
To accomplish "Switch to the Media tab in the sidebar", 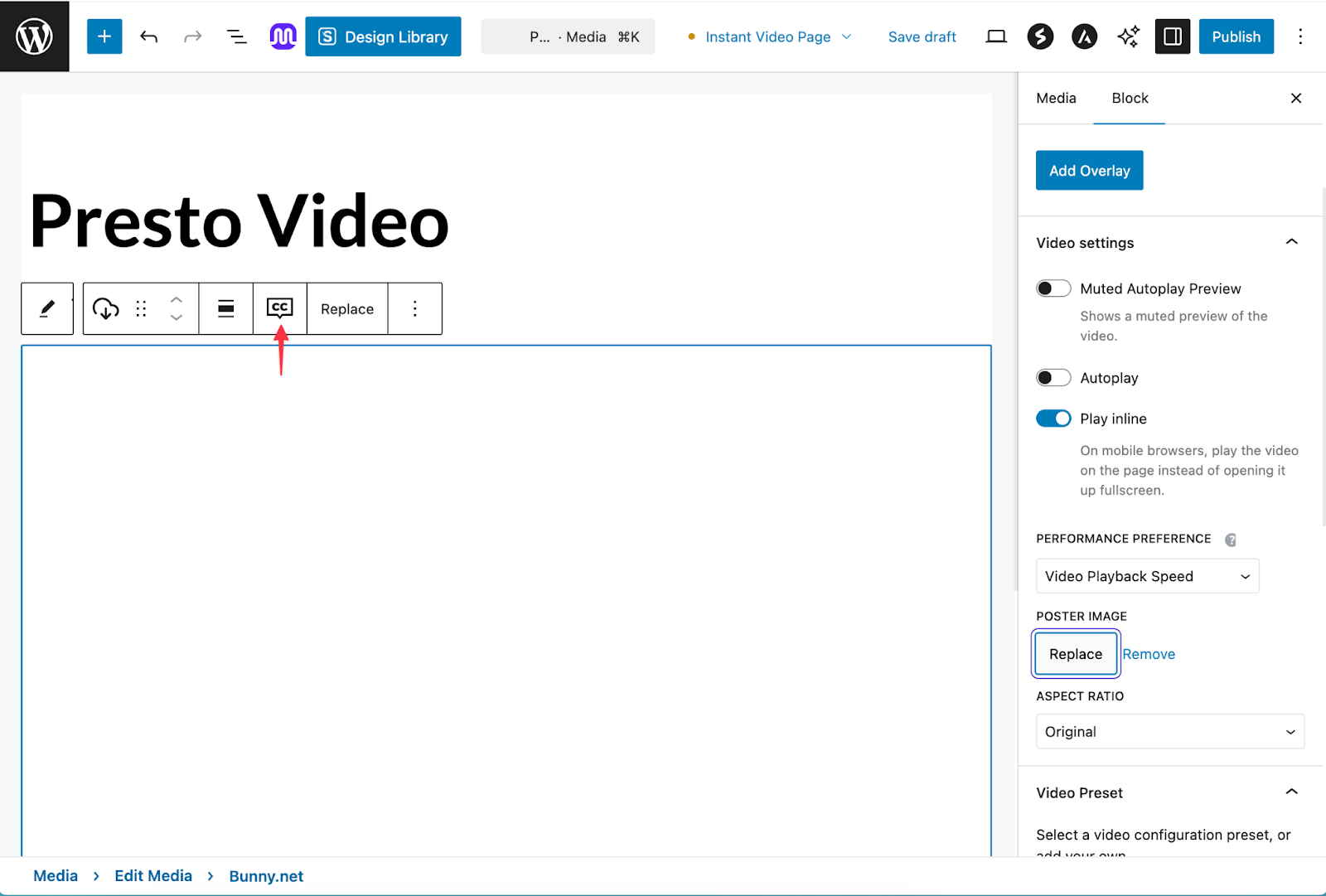I will (x=1055, y=98).
